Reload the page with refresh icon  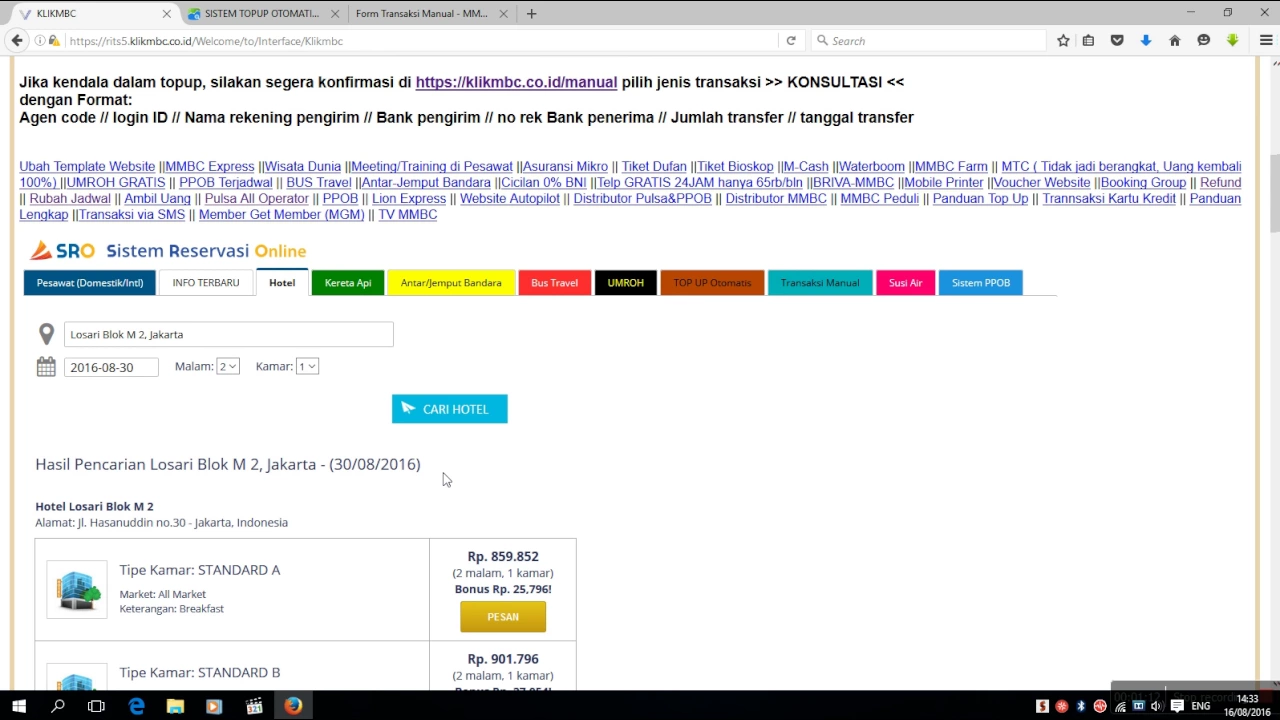pyautogui.click(x=791, y=41)
